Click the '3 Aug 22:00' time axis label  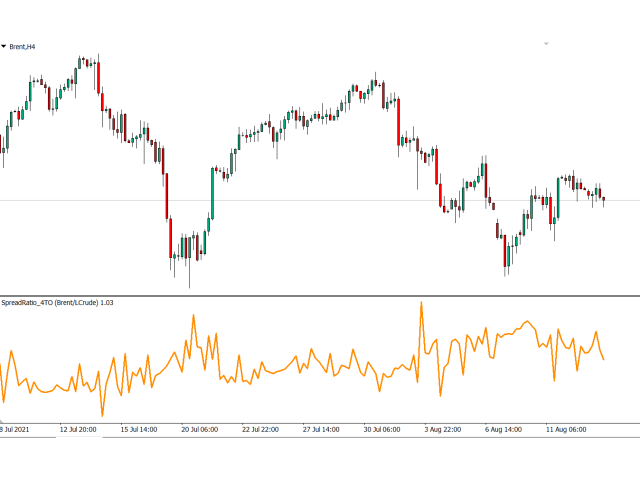(443, 430)
